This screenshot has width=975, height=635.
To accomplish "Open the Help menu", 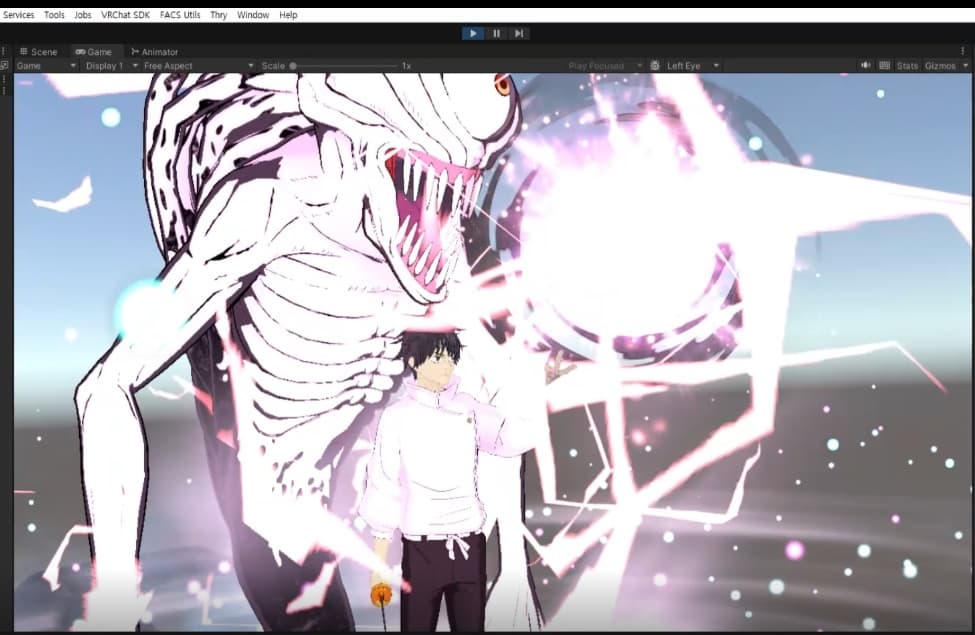I will tap(288, 15).
